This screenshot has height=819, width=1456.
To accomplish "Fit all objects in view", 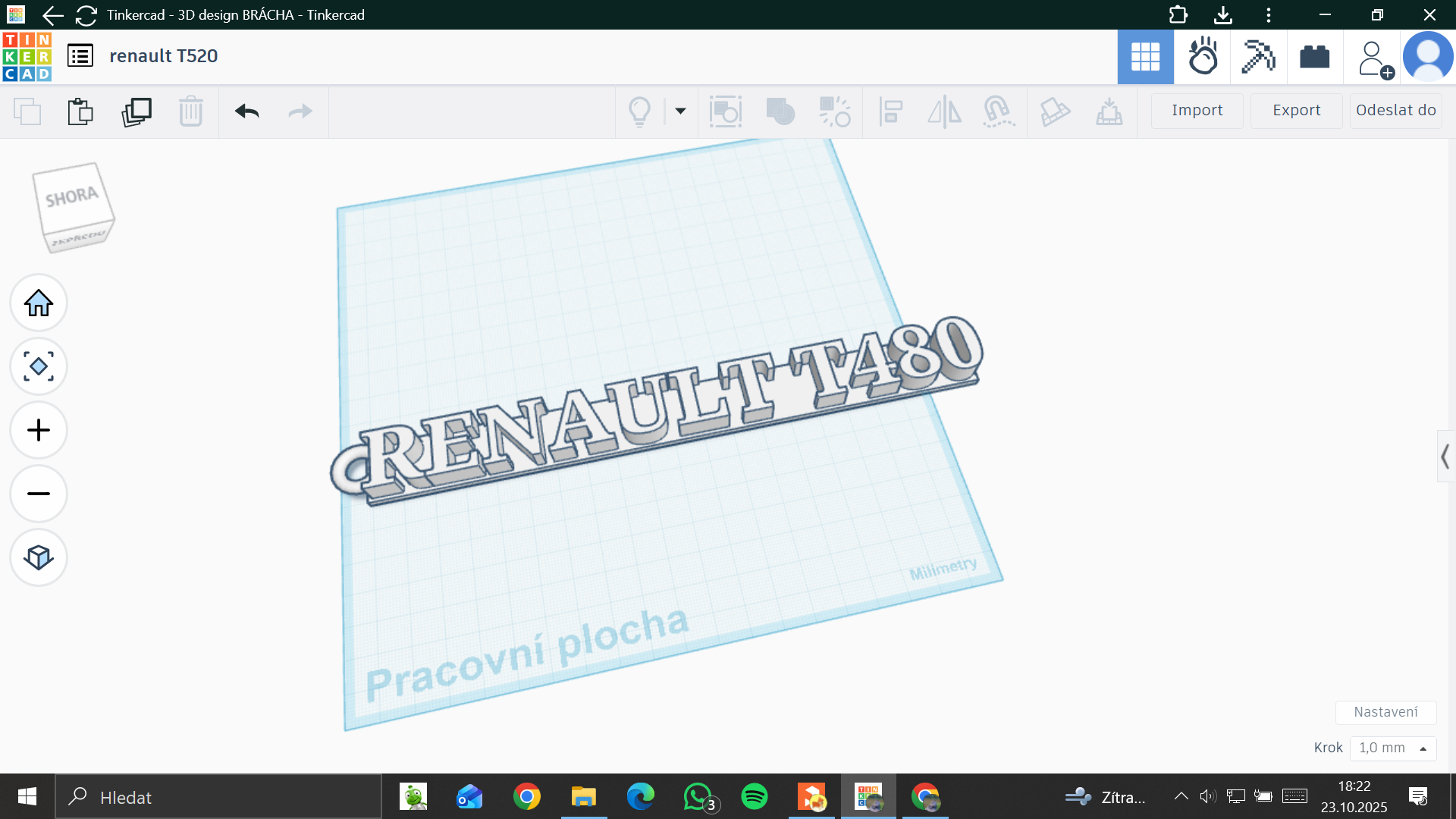I will 39,367.
